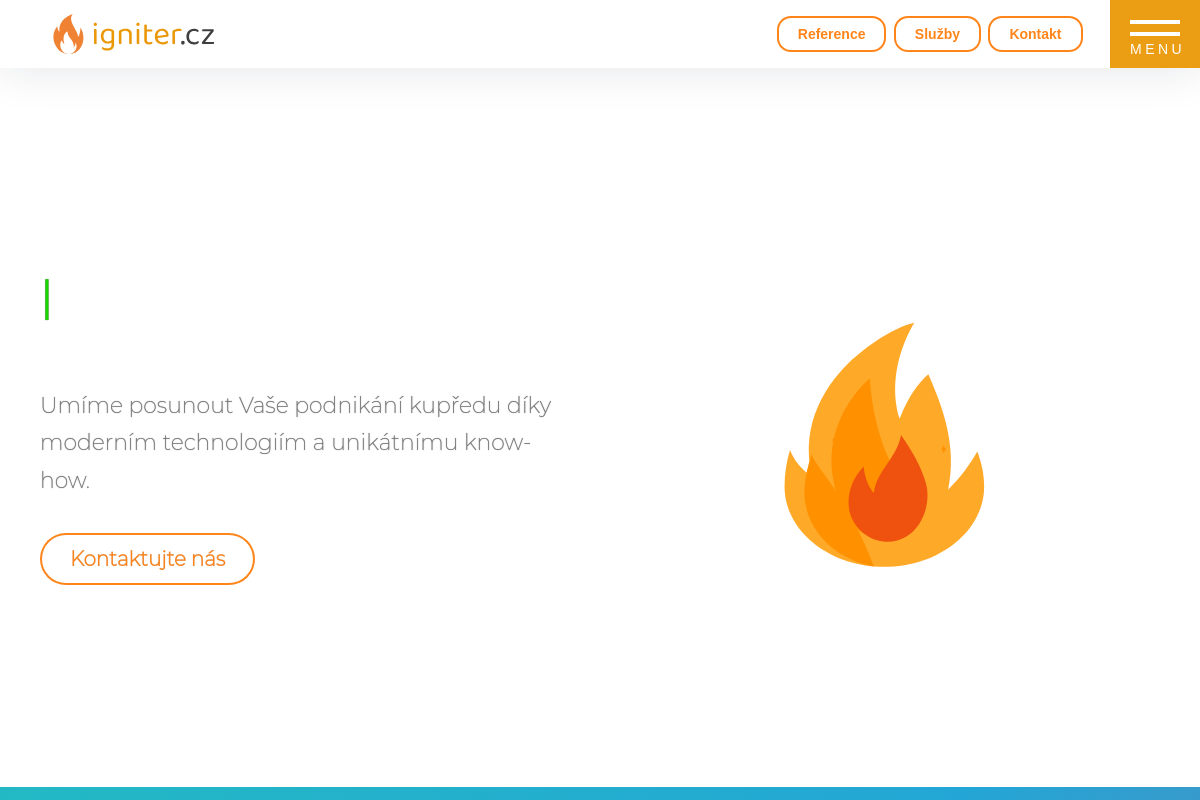This screenshot has height=800, width=1200.
Task: Click the .cz part of the logo
Action: click(198, 36)
